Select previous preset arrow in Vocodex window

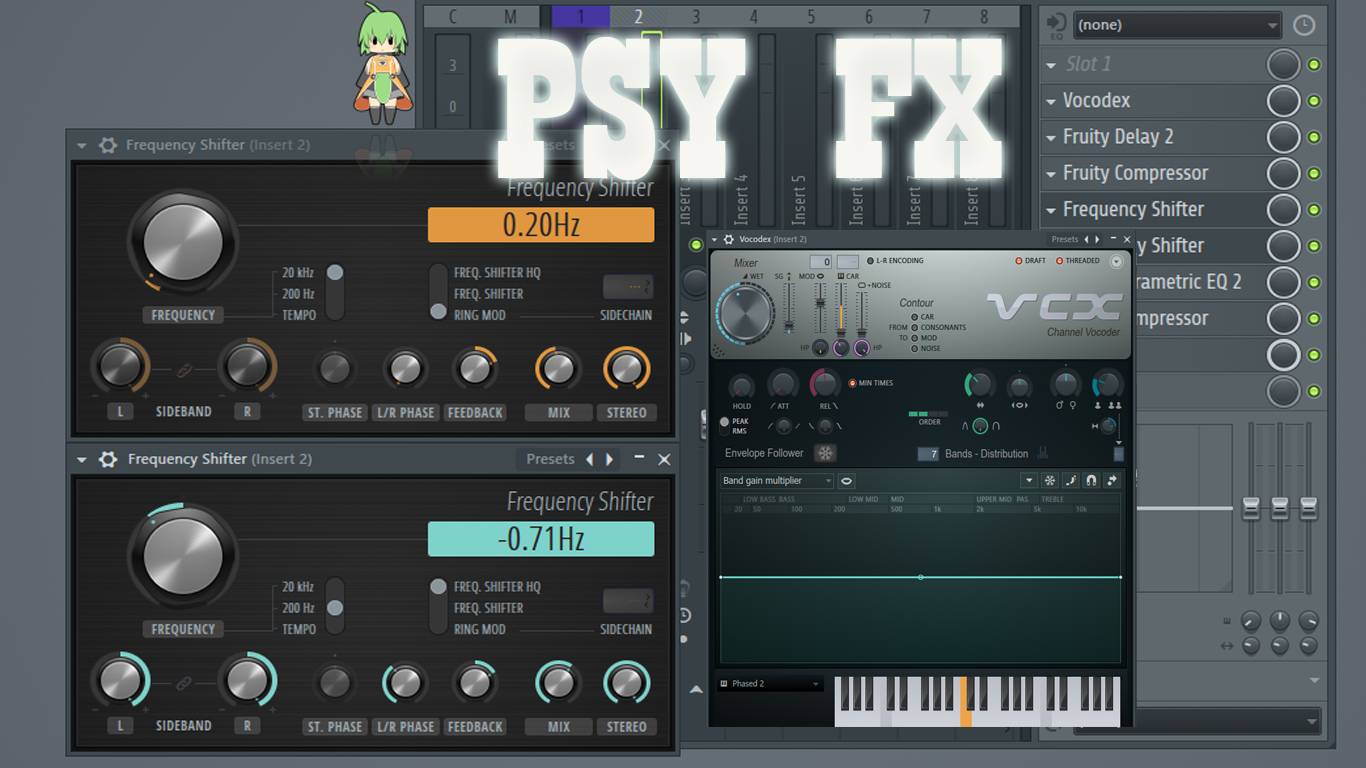point(1087,239)
